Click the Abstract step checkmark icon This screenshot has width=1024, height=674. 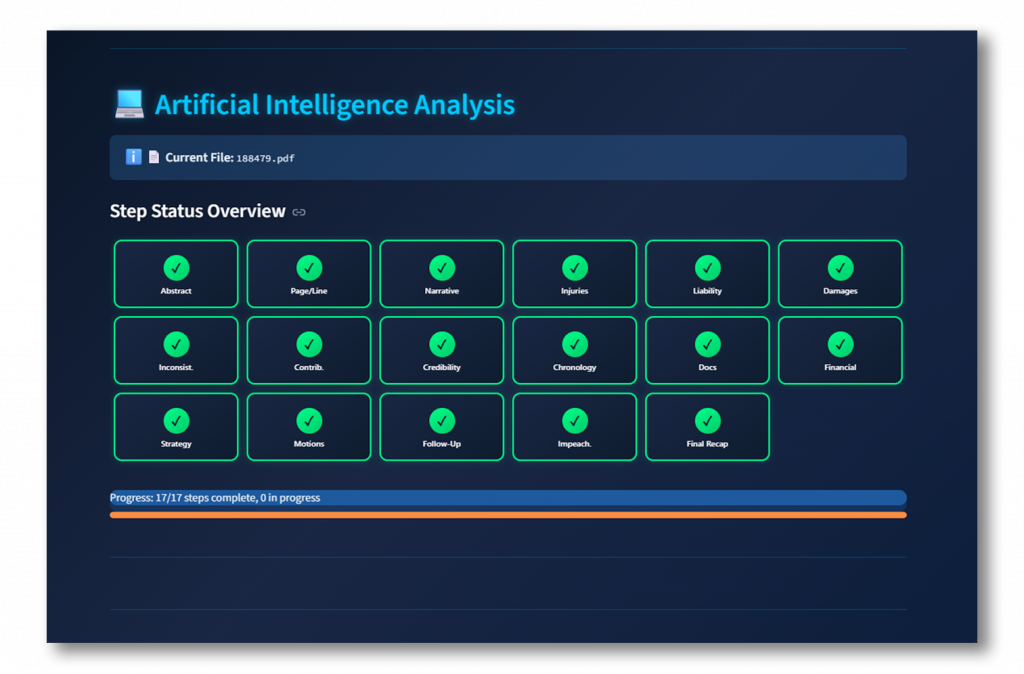click(176, 268)
